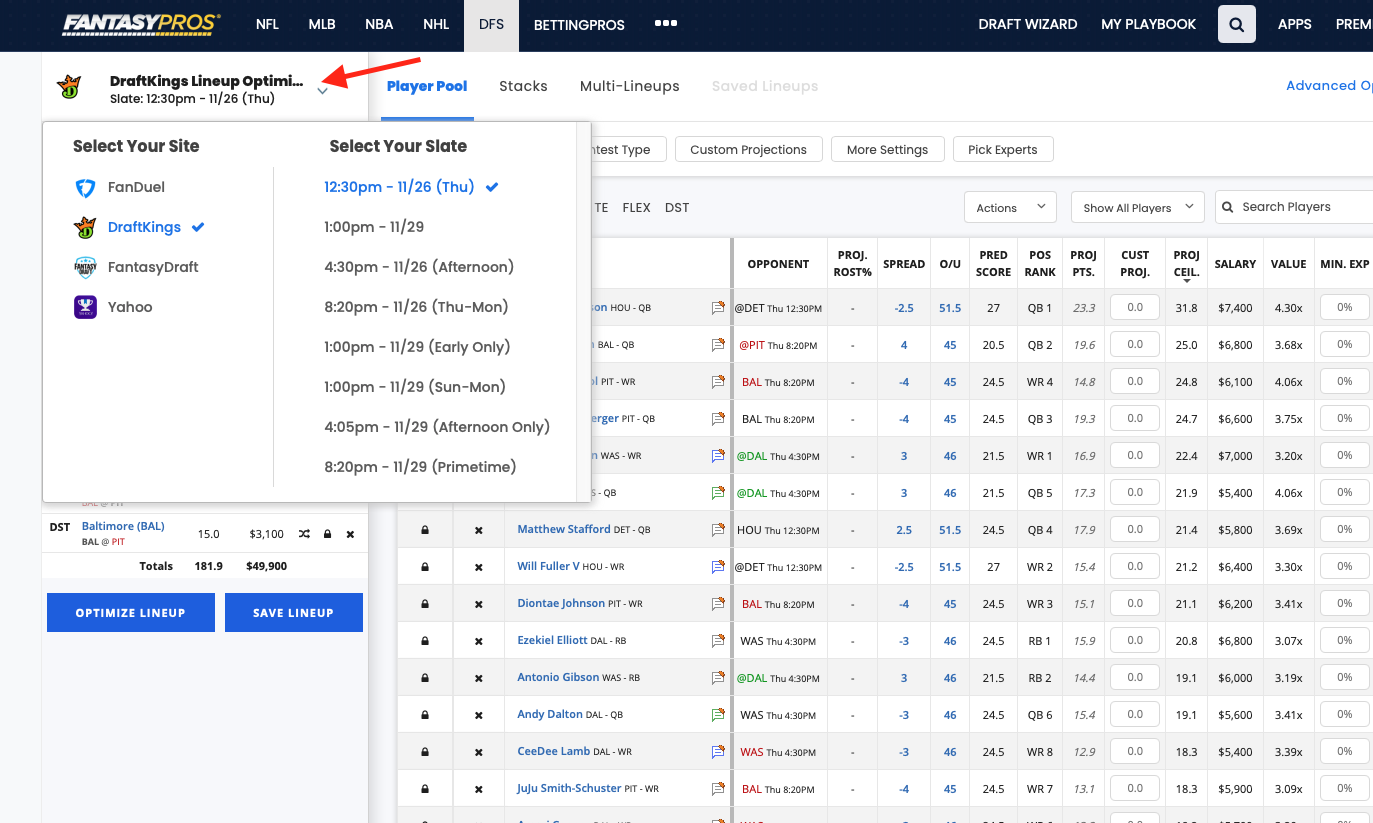This screenshot has height=823, width=1373.
Task: Exclude Will Fuller V from player pool
Action: point(478,567)
